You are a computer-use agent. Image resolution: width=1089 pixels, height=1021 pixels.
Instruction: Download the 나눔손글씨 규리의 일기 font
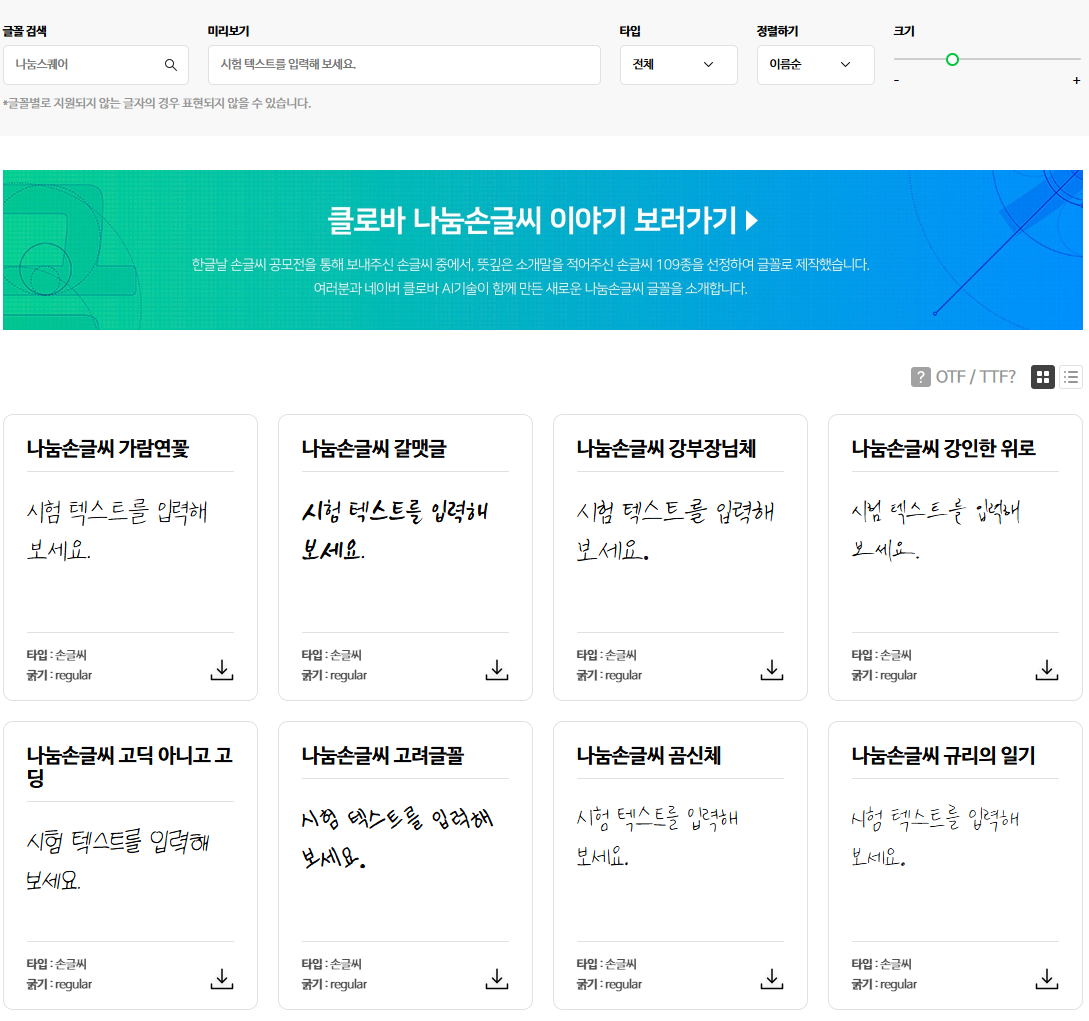click(x=1046, y=979)
